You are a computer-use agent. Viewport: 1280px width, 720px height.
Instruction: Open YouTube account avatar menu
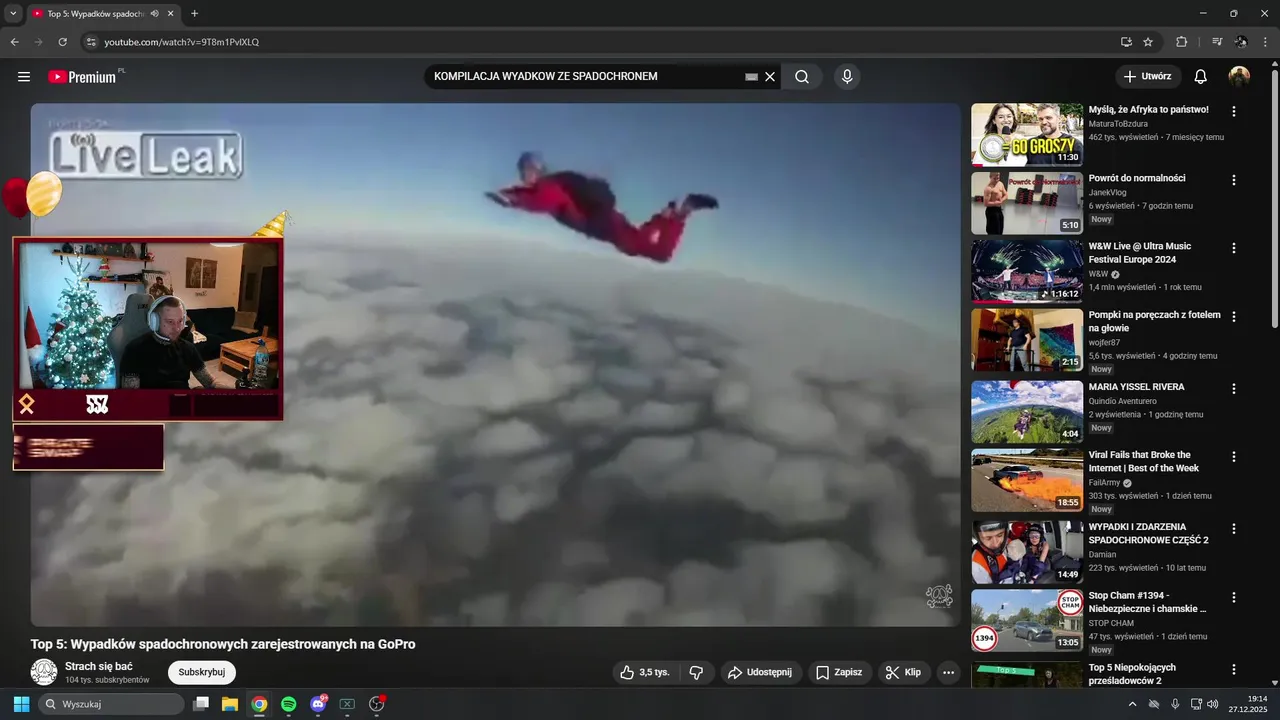point(1239,77)
